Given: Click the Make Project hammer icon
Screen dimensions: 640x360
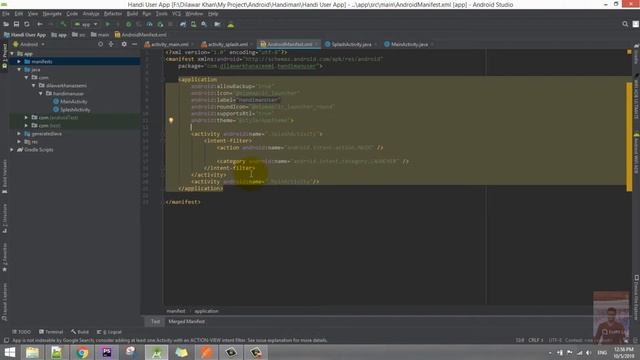Looking at the screenshot, I should (63, 24).
